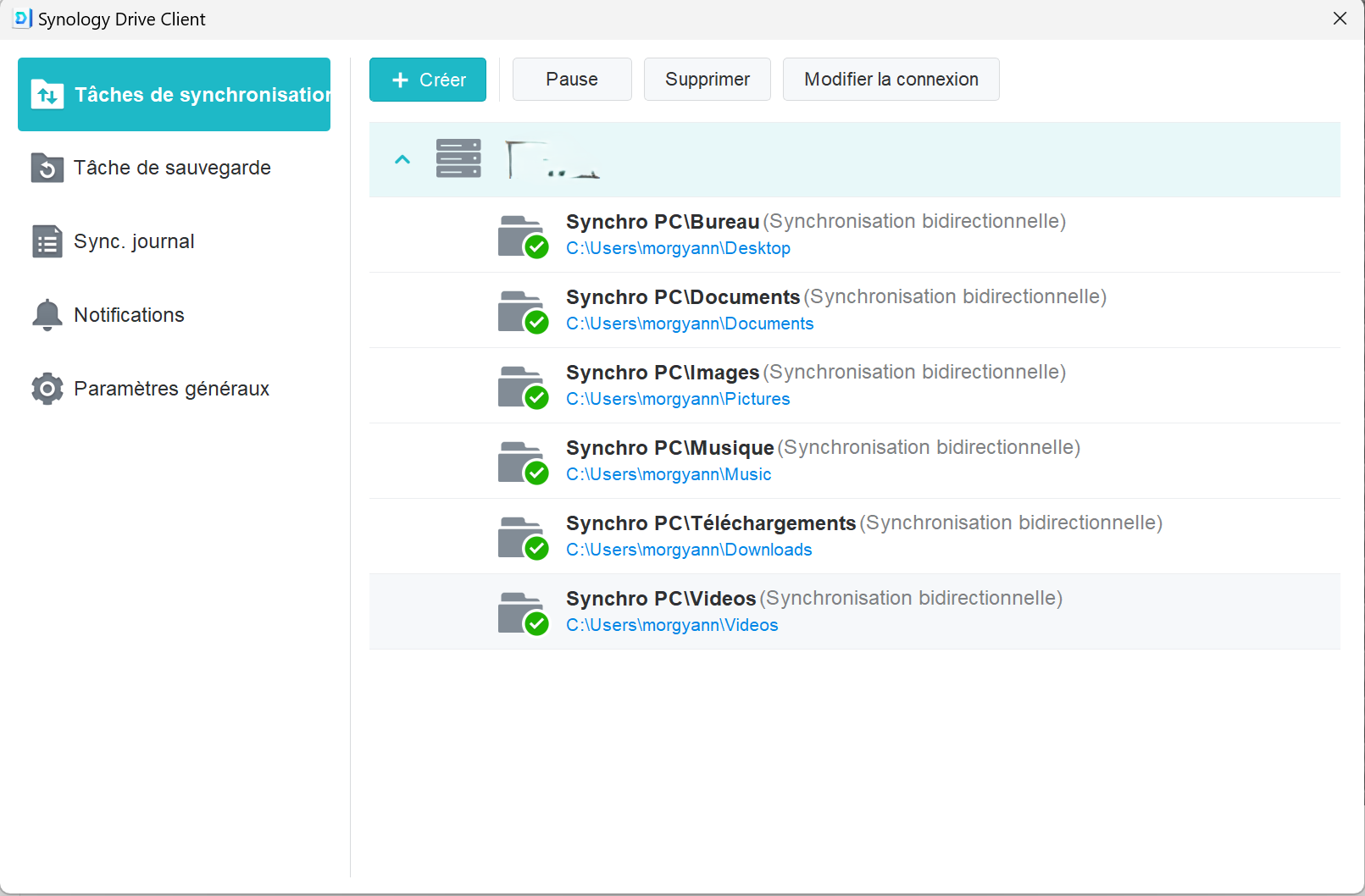Collapse the server task list chevron
This screenshot has width=1365, height=896.
tap(402, 159)
